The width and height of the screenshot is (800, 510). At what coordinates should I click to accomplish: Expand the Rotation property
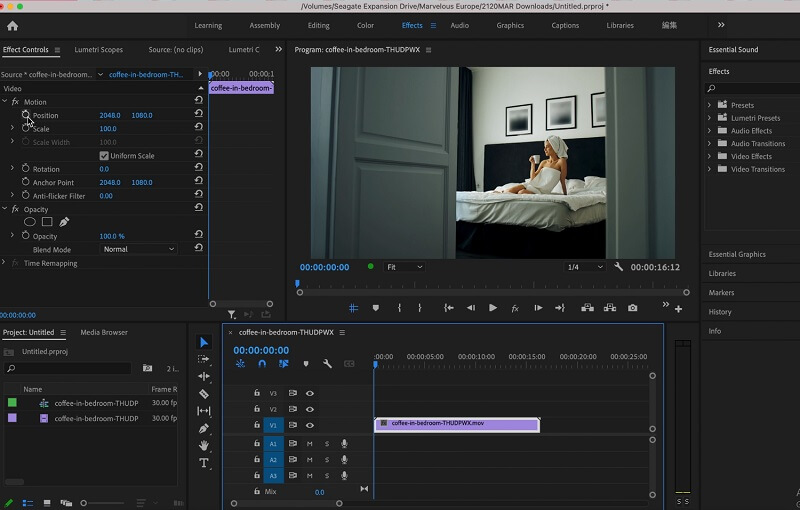pos(12,168)
